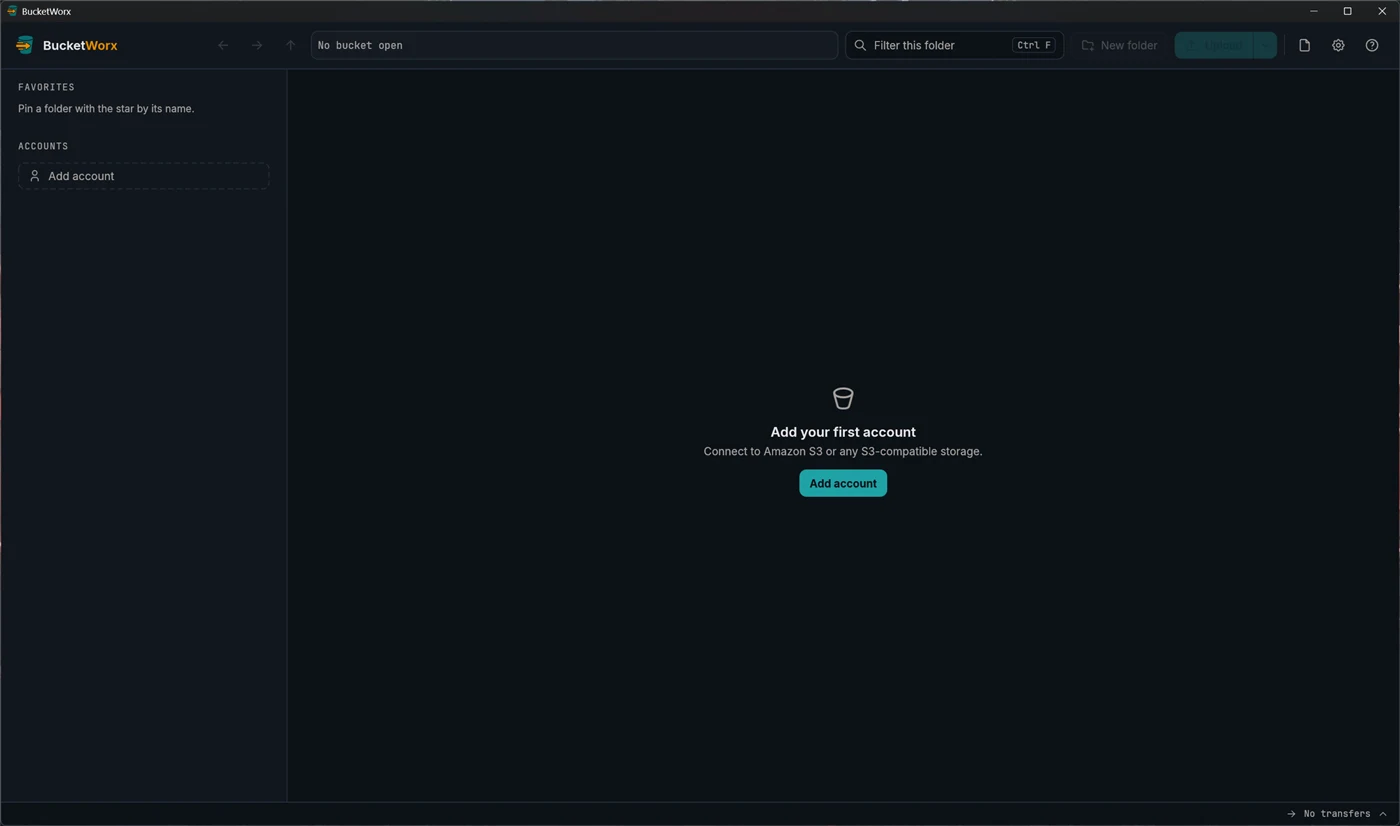Open the document page icon in toolbar

tap(1304, 45)
